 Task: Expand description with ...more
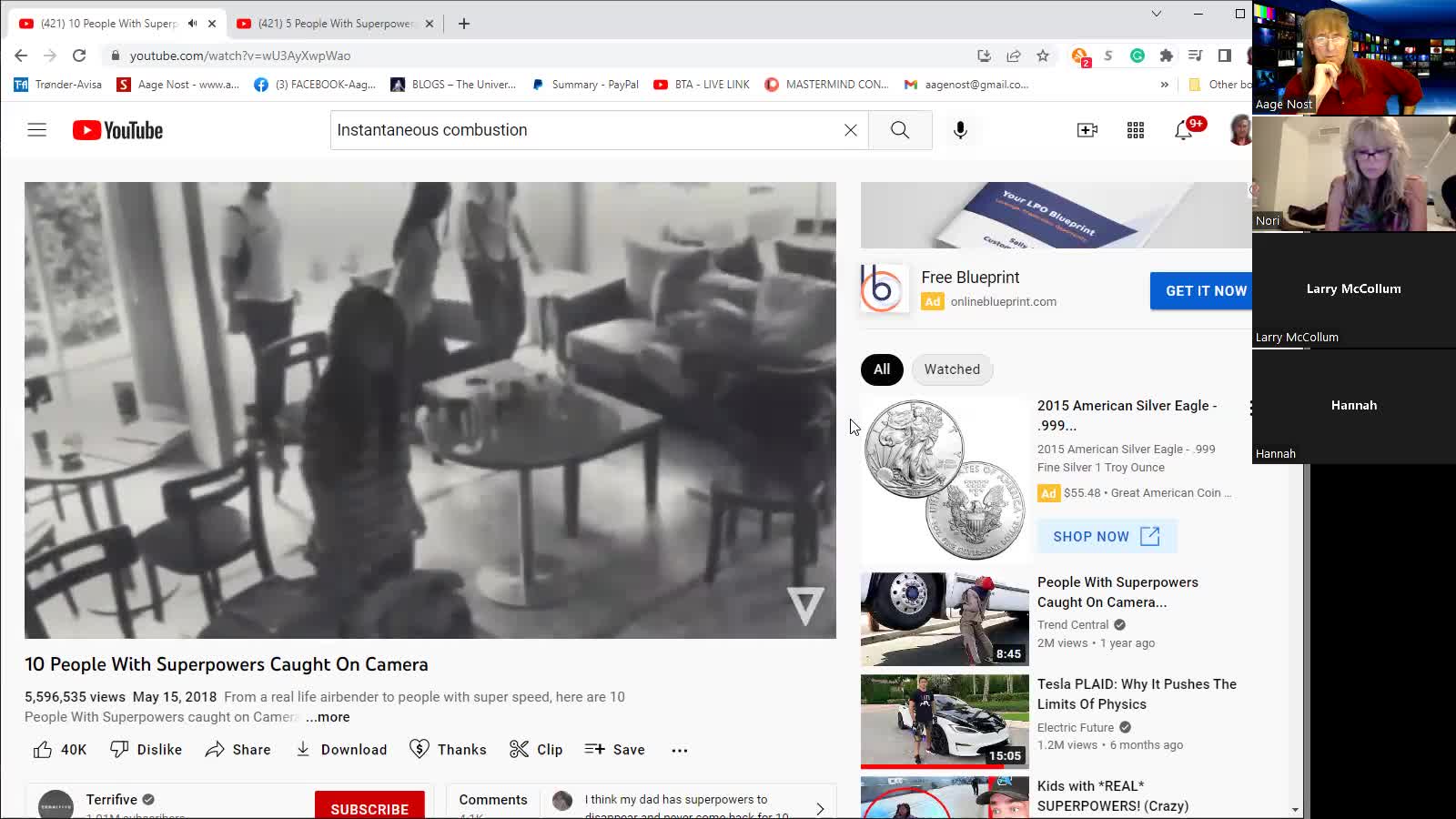click(x=328, y=717)
